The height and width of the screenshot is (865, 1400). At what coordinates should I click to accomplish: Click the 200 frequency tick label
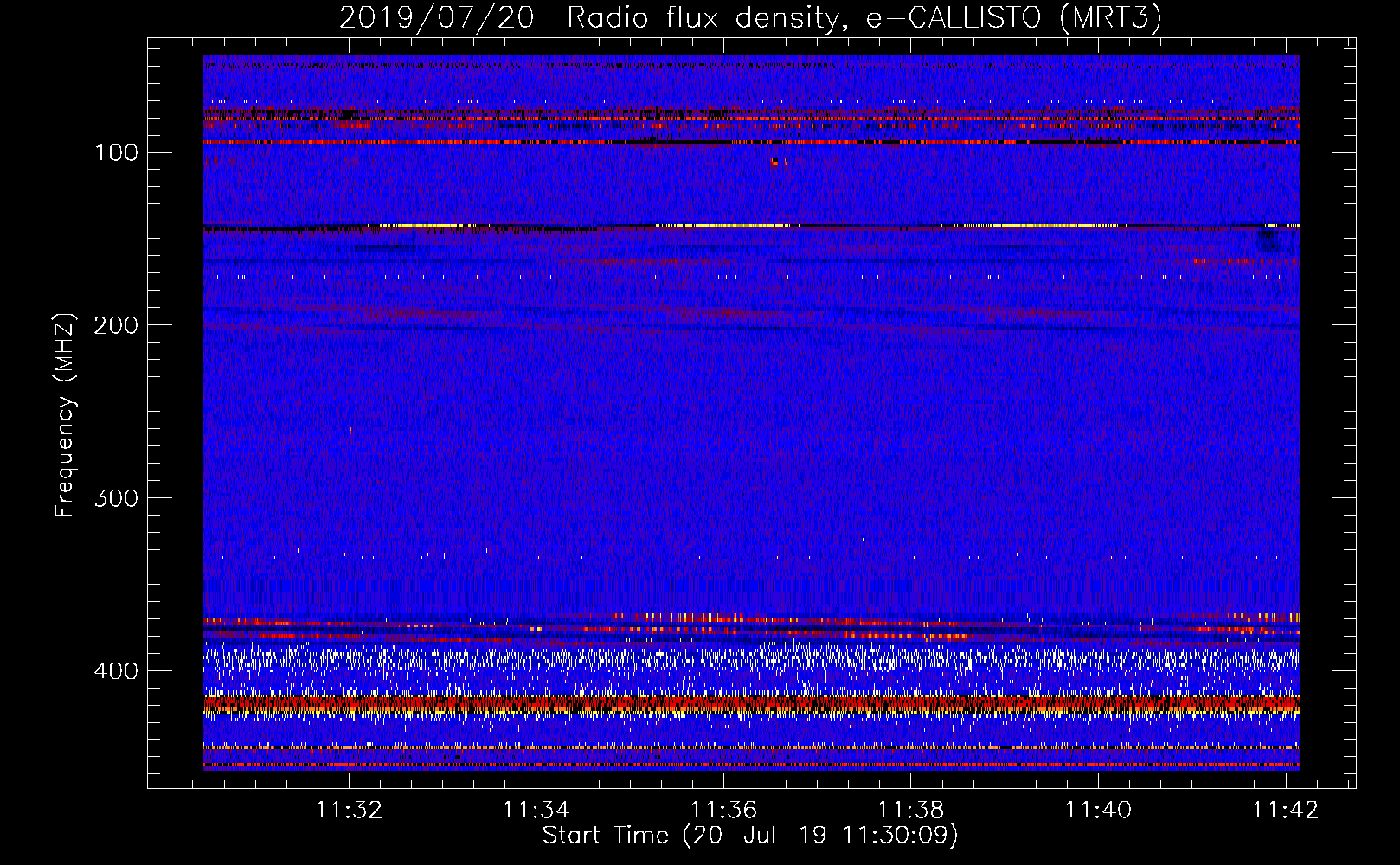[x=117, y=325]
